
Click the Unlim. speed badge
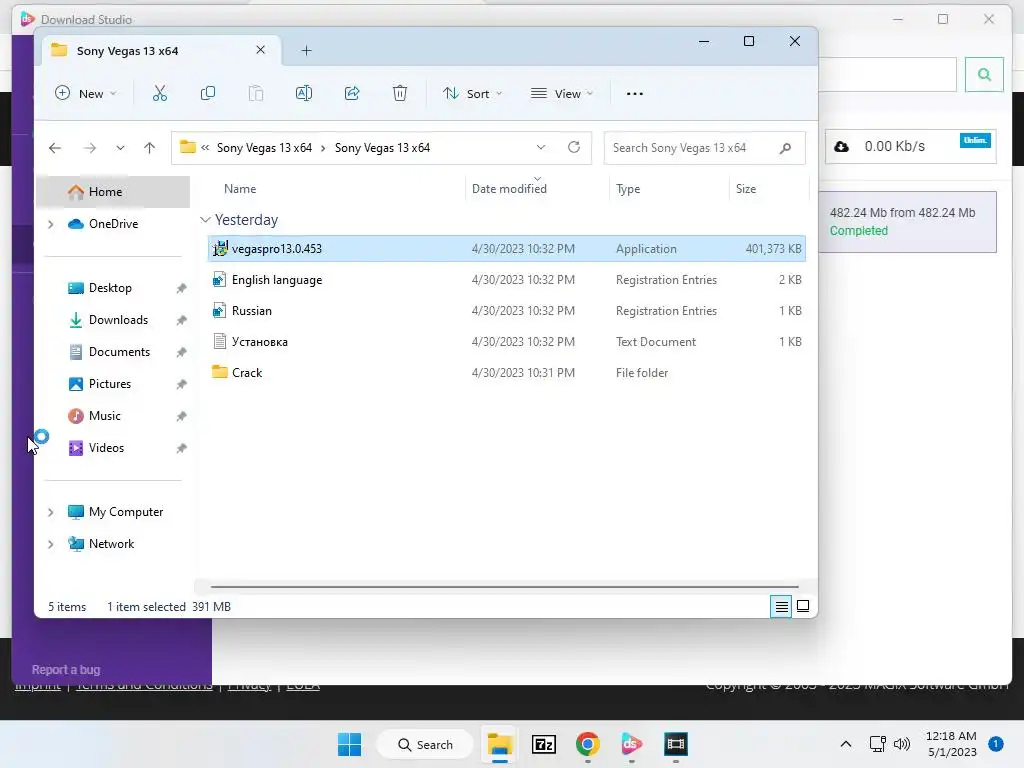(x=975, y=140)
